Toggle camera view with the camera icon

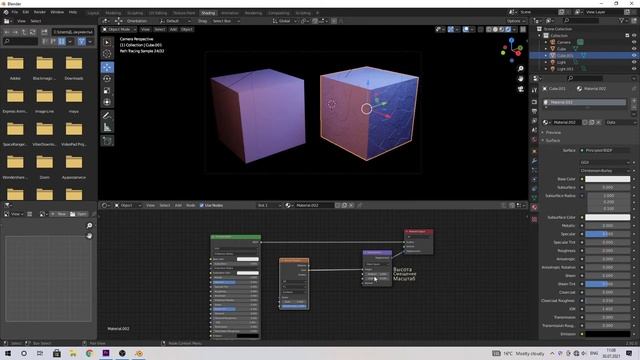point(520,89)
